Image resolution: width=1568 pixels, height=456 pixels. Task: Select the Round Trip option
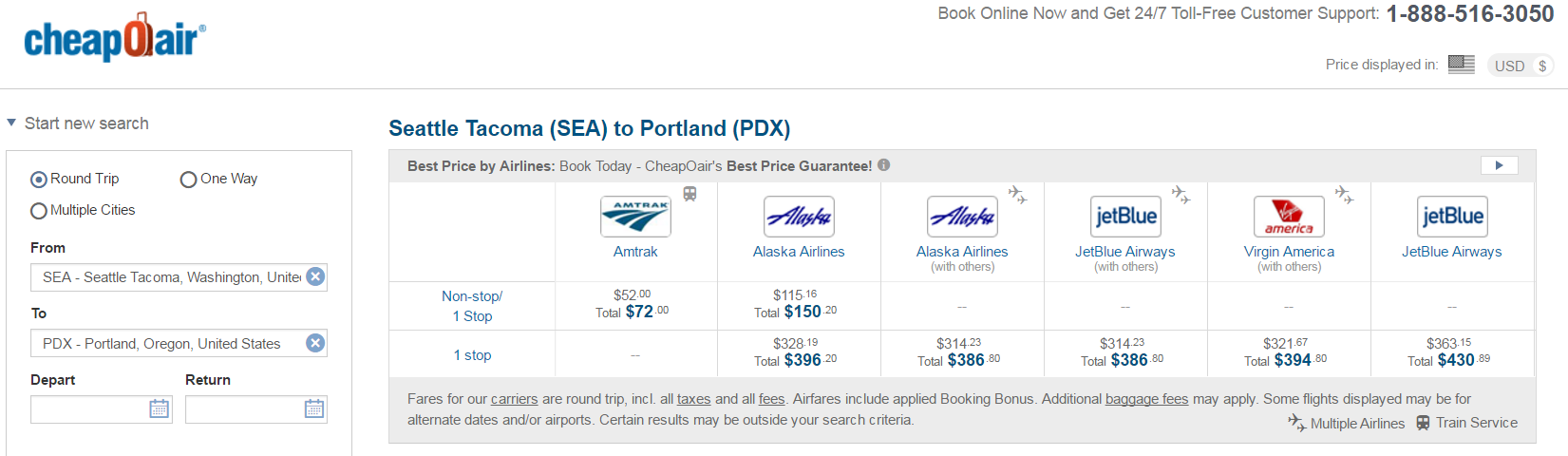coord(39,180)
